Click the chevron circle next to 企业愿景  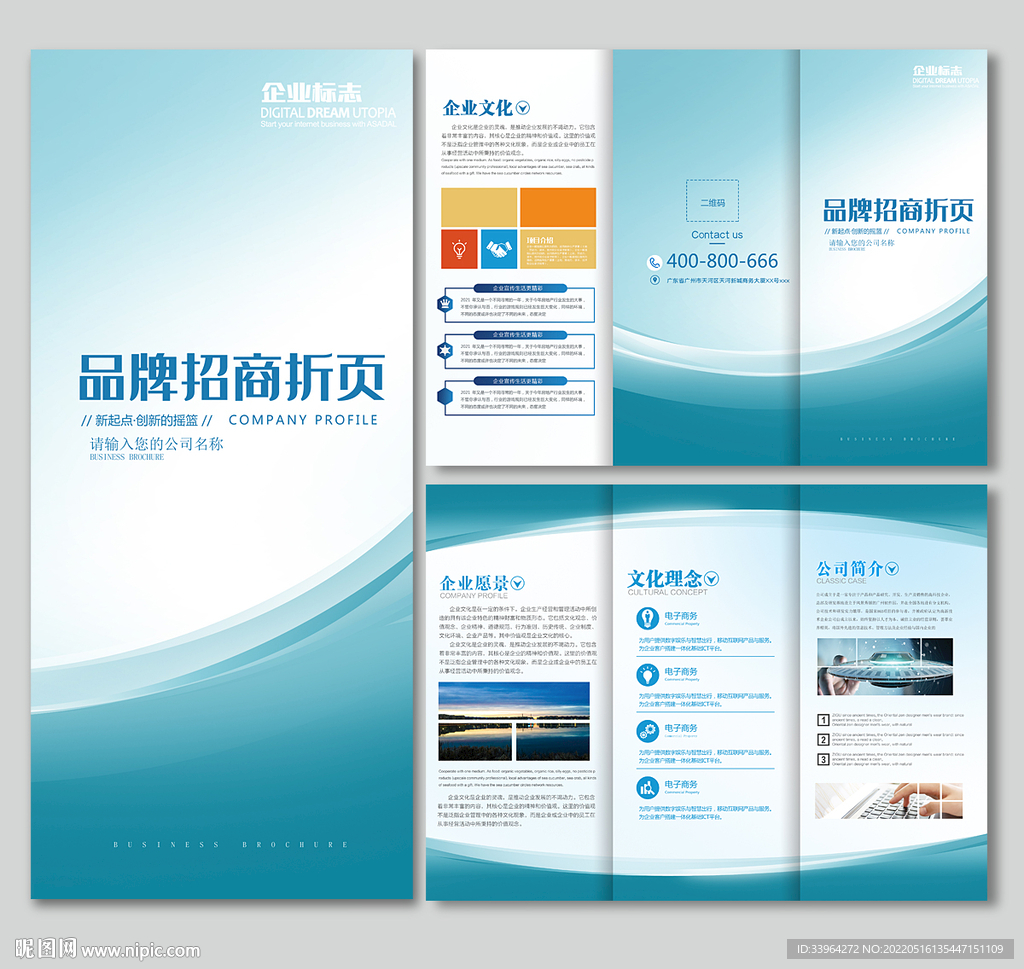point(517,583)
